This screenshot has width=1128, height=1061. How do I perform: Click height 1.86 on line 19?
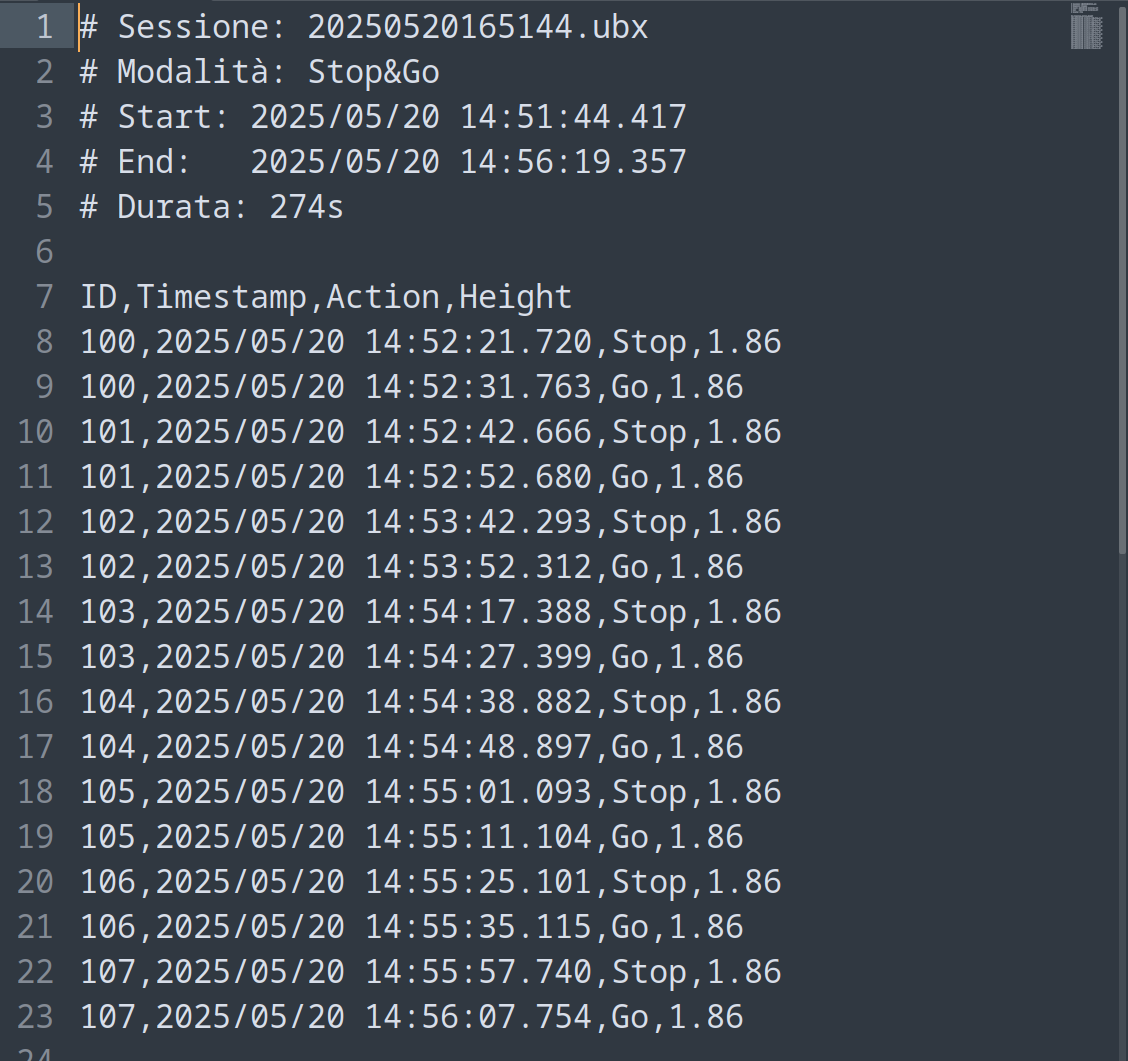click(x=706, y=837)
